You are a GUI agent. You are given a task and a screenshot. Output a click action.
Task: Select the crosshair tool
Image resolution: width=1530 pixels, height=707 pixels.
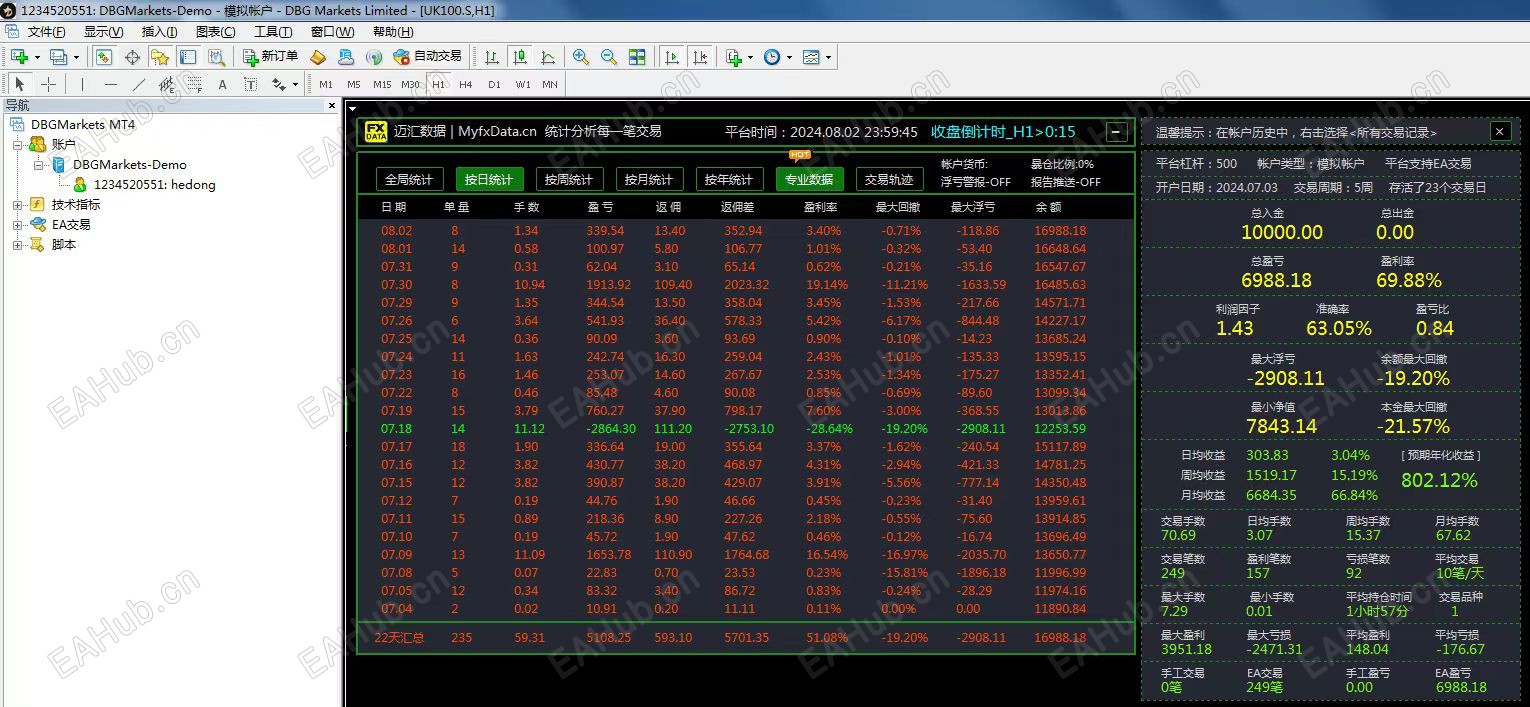pos(48,84)
